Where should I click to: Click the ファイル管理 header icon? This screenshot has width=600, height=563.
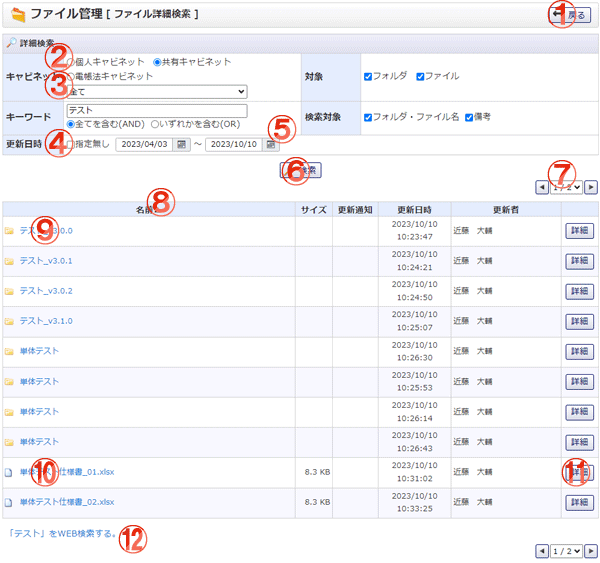click(x=18, y=15)
